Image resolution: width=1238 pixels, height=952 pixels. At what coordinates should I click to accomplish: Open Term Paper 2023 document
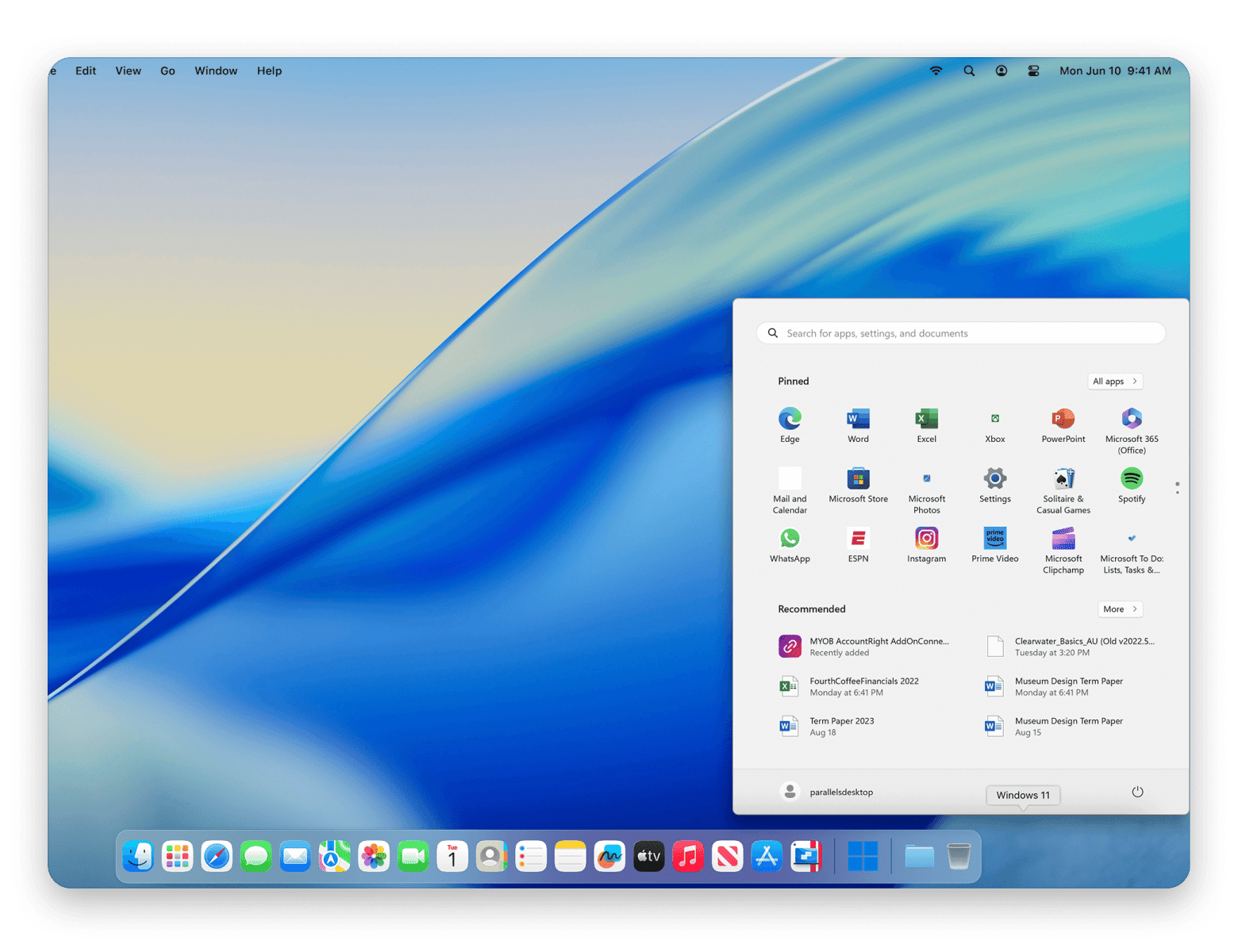point(827,726)
